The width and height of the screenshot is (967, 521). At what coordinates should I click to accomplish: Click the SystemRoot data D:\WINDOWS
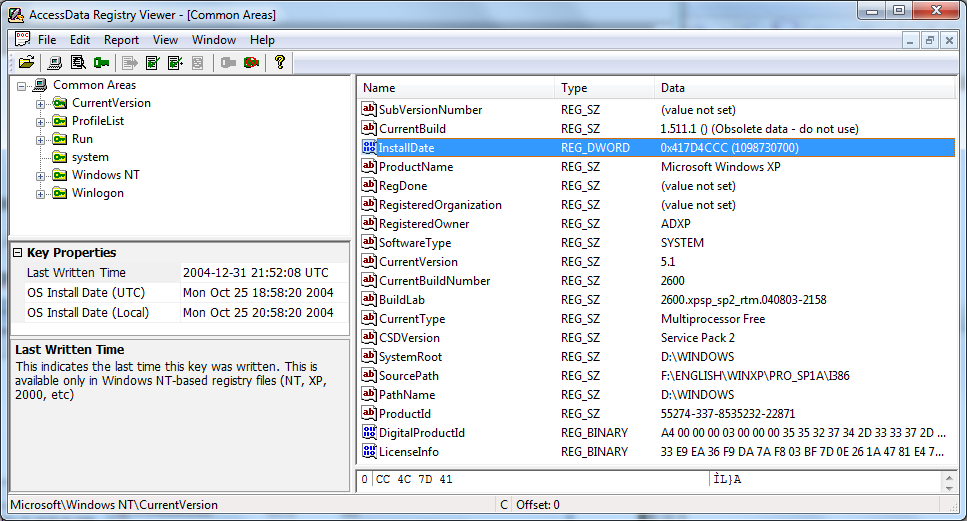click(x=697, y=356)
